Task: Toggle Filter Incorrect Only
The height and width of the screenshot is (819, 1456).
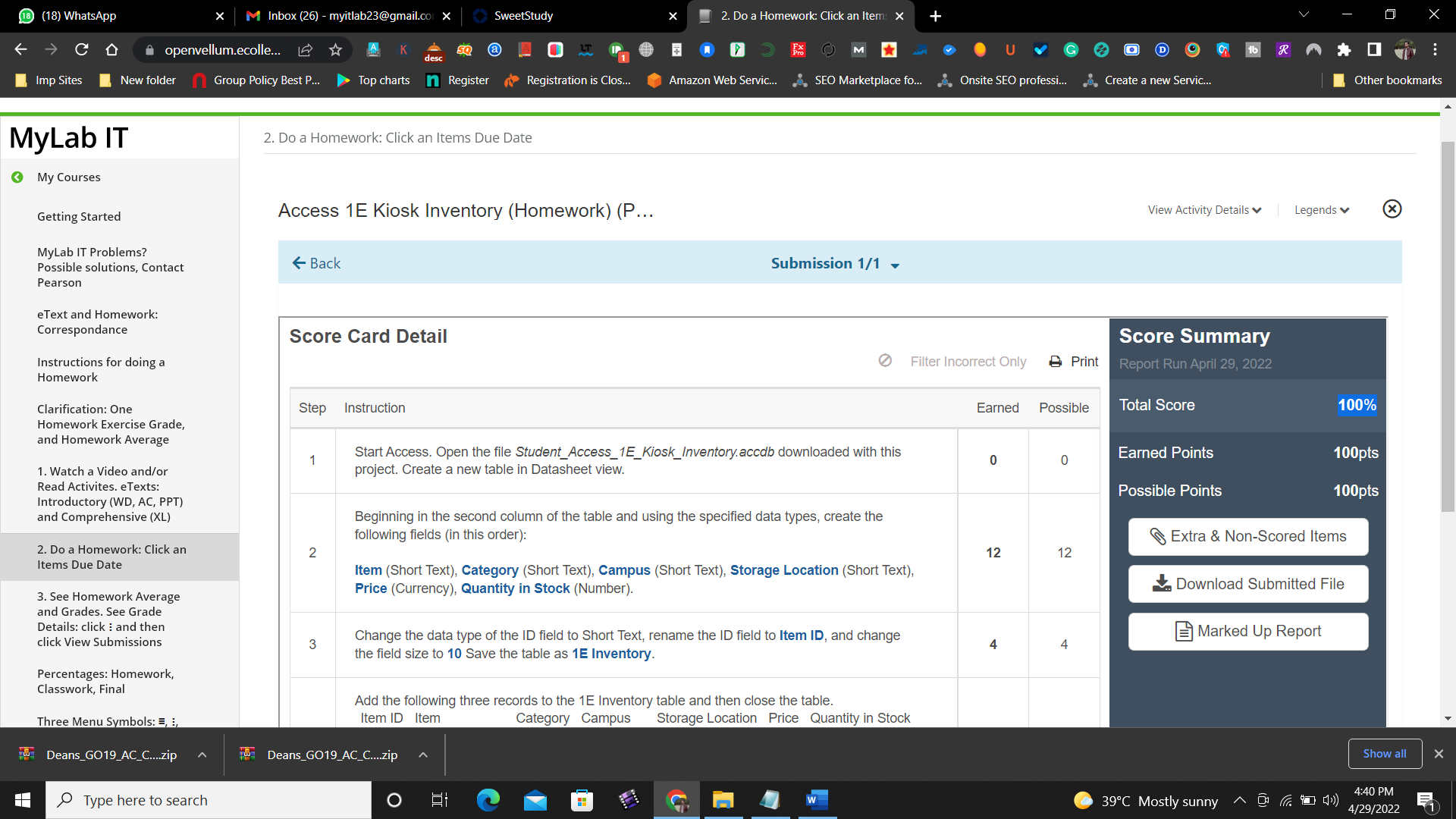Action: coord(952,362)
